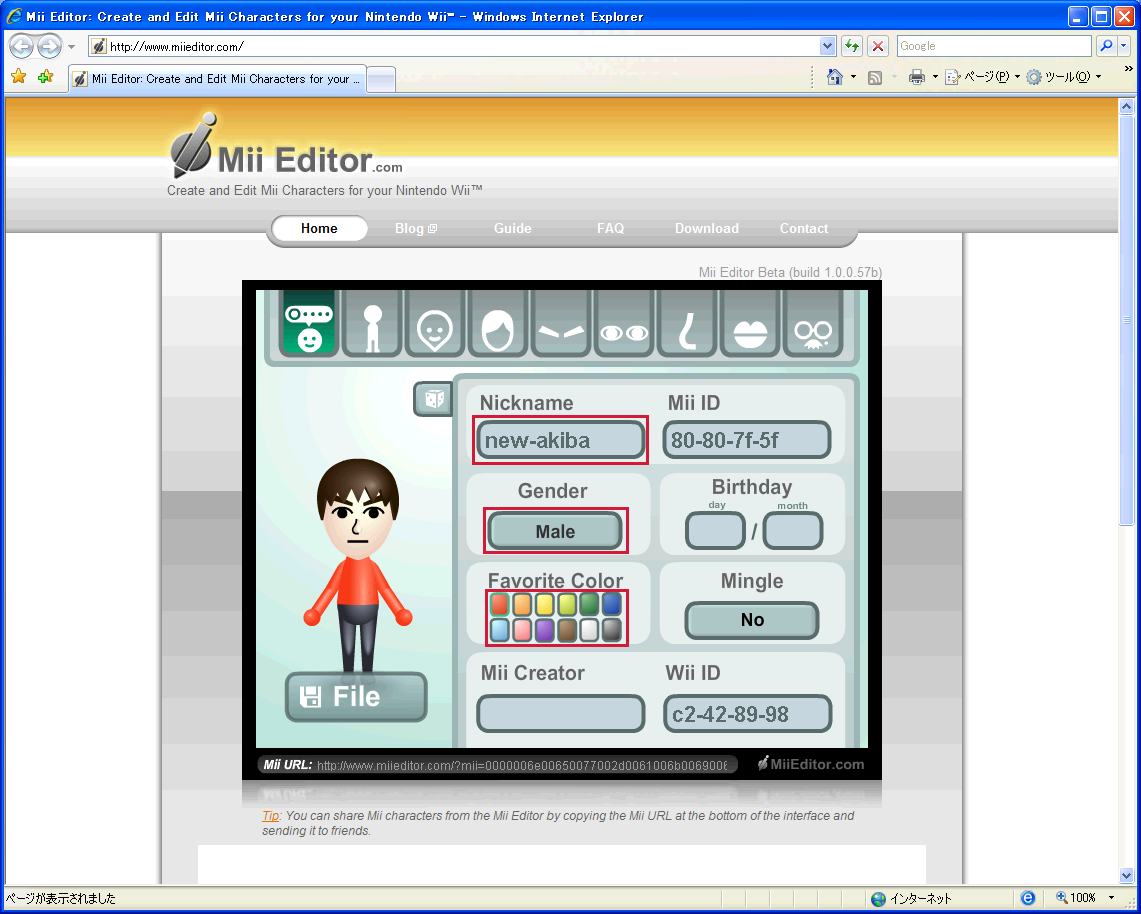Viewport: 1141px width, 914px height.
Task: Open a new blank browser tab
Action: [x=381, y=79]
